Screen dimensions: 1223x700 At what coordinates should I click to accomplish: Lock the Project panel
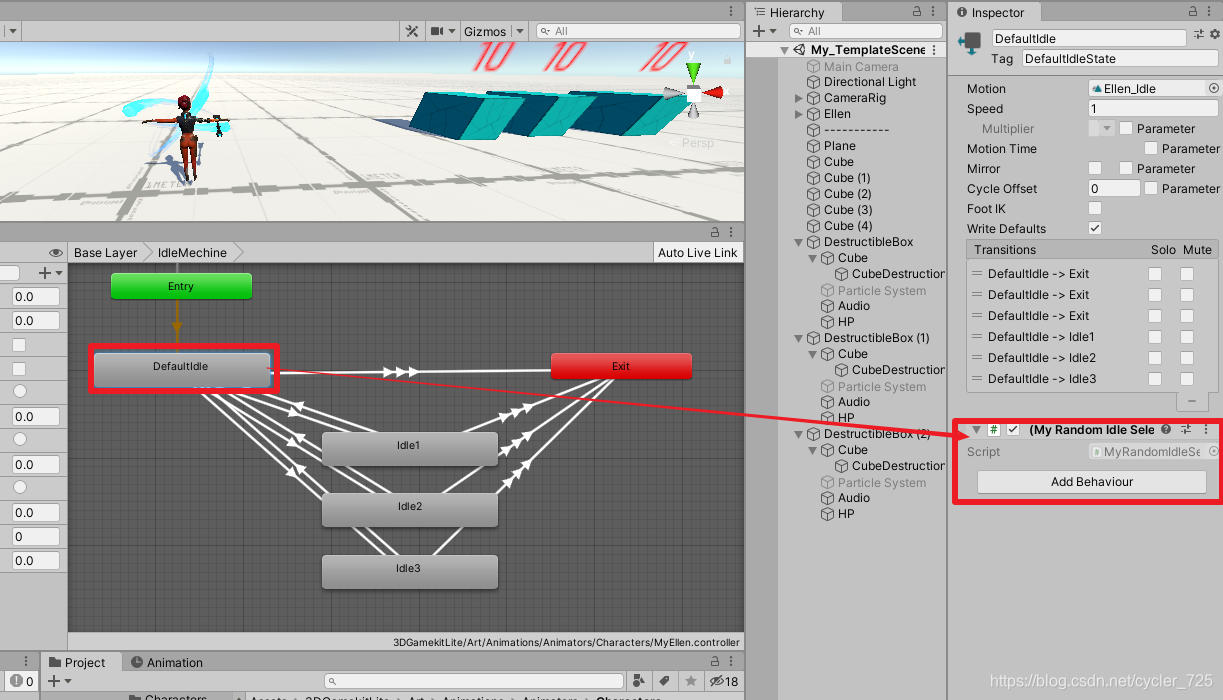pos(714,662)
